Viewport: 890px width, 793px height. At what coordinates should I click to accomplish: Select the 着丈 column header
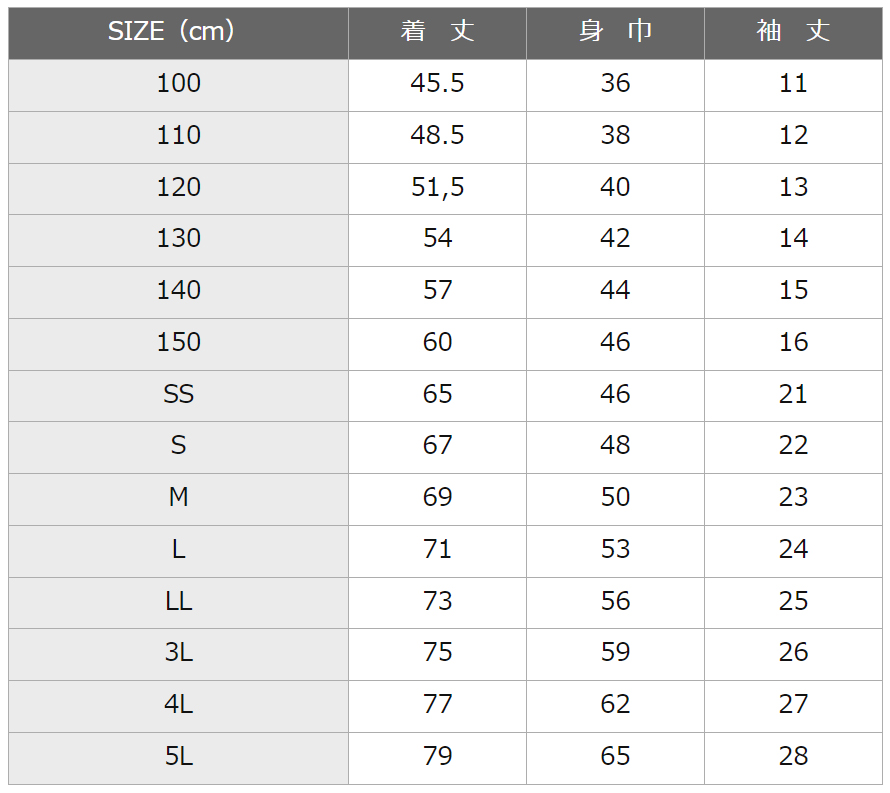[437, 33]
